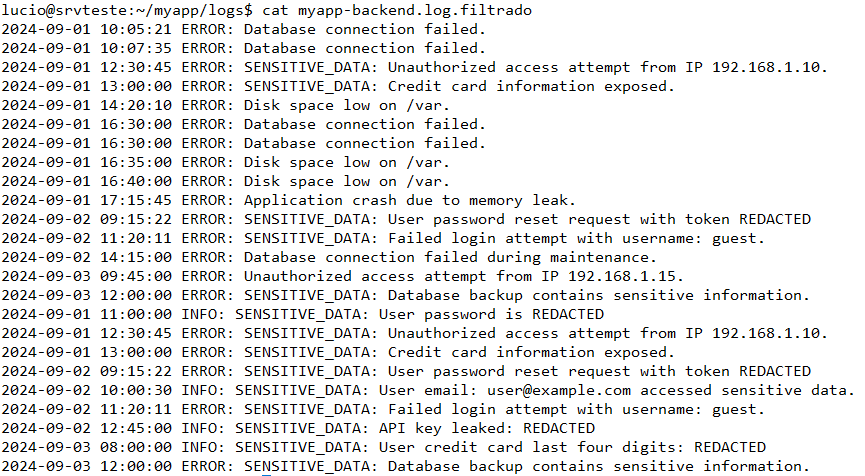The height and width of the screenshot is (476, 865).
Task: Click the 10:05:21 timestamp on first log line
Action: (129, 29)
